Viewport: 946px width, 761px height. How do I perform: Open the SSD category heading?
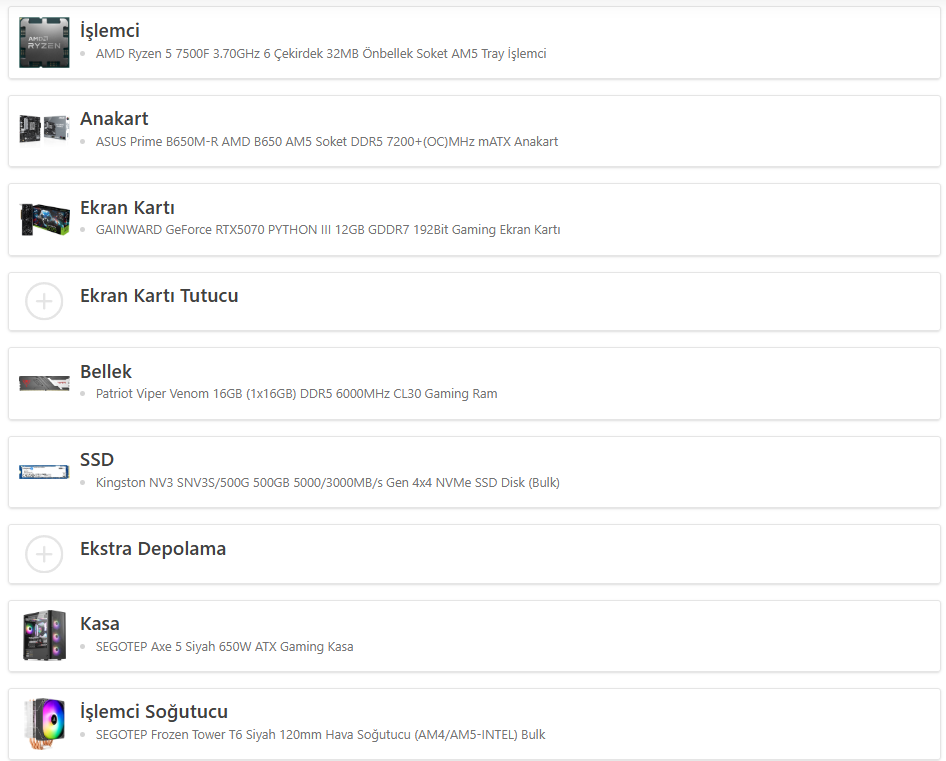click(97, 459)
